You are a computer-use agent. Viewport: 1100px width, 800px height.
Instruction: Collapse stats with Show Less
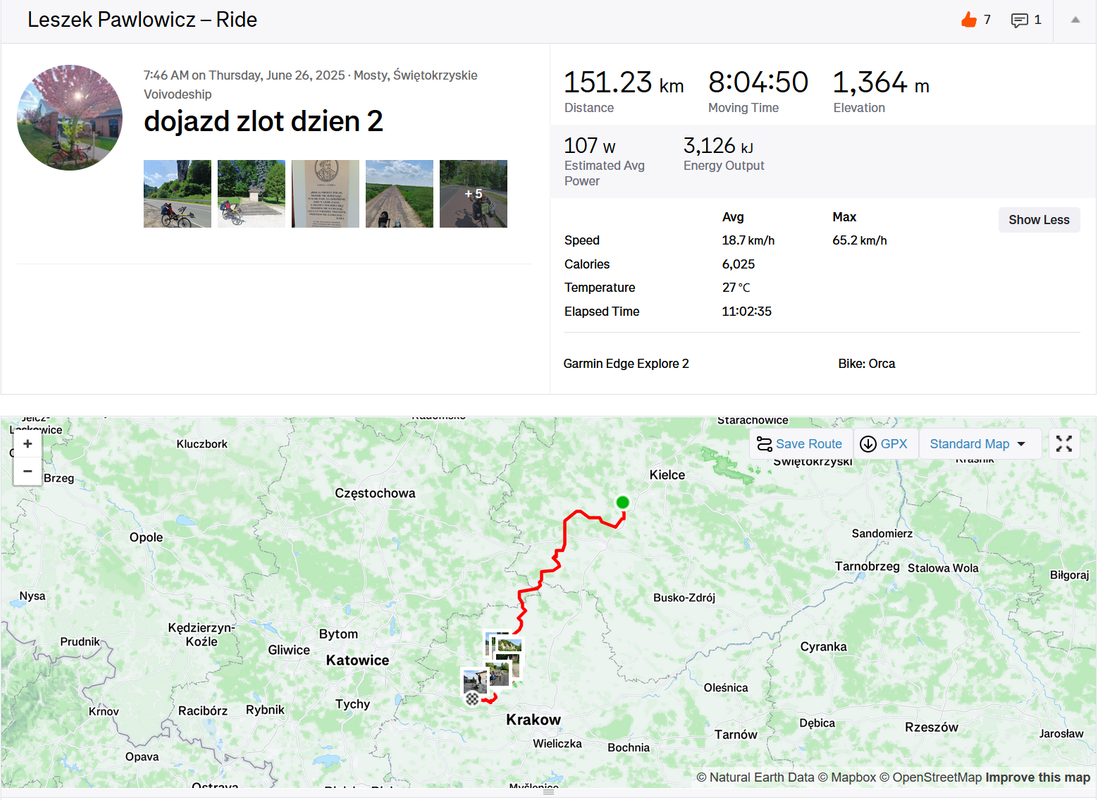point(1039,220)
